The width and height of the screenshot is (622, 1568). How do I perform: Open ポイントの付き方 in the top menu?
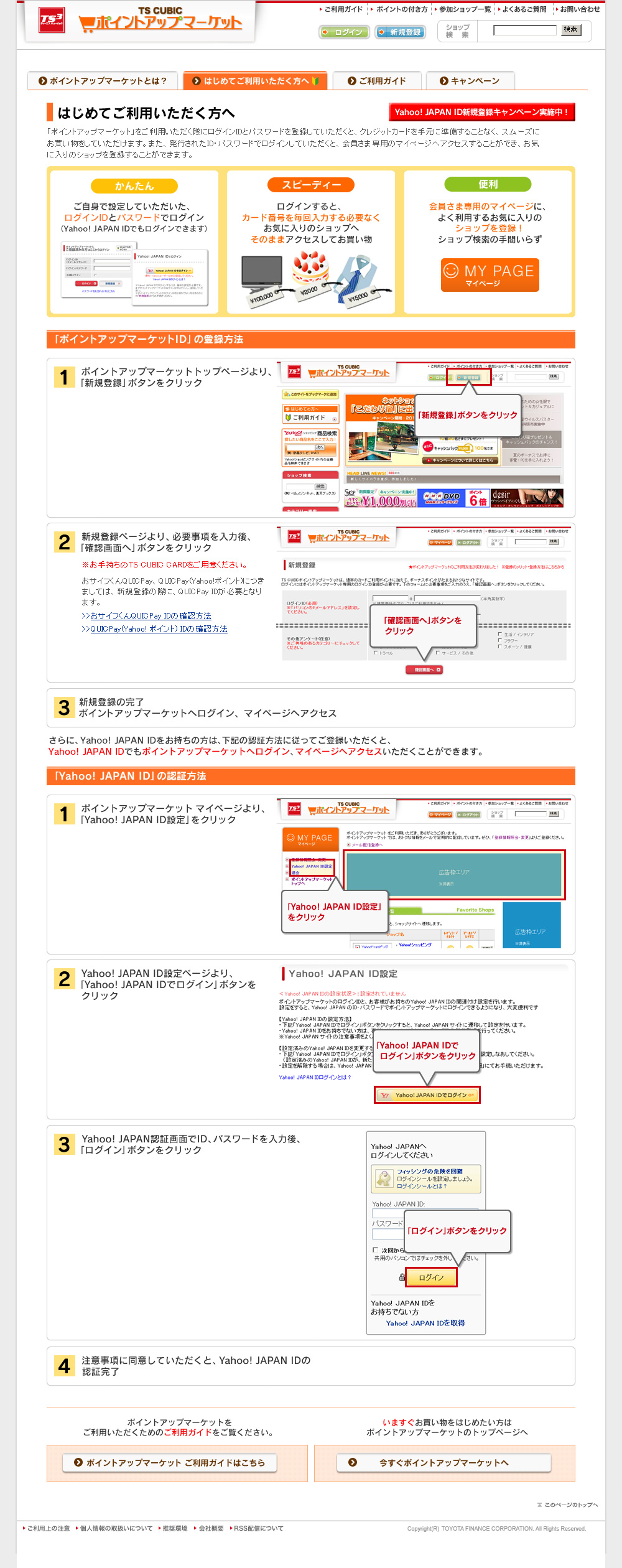[x=401, y=9]
